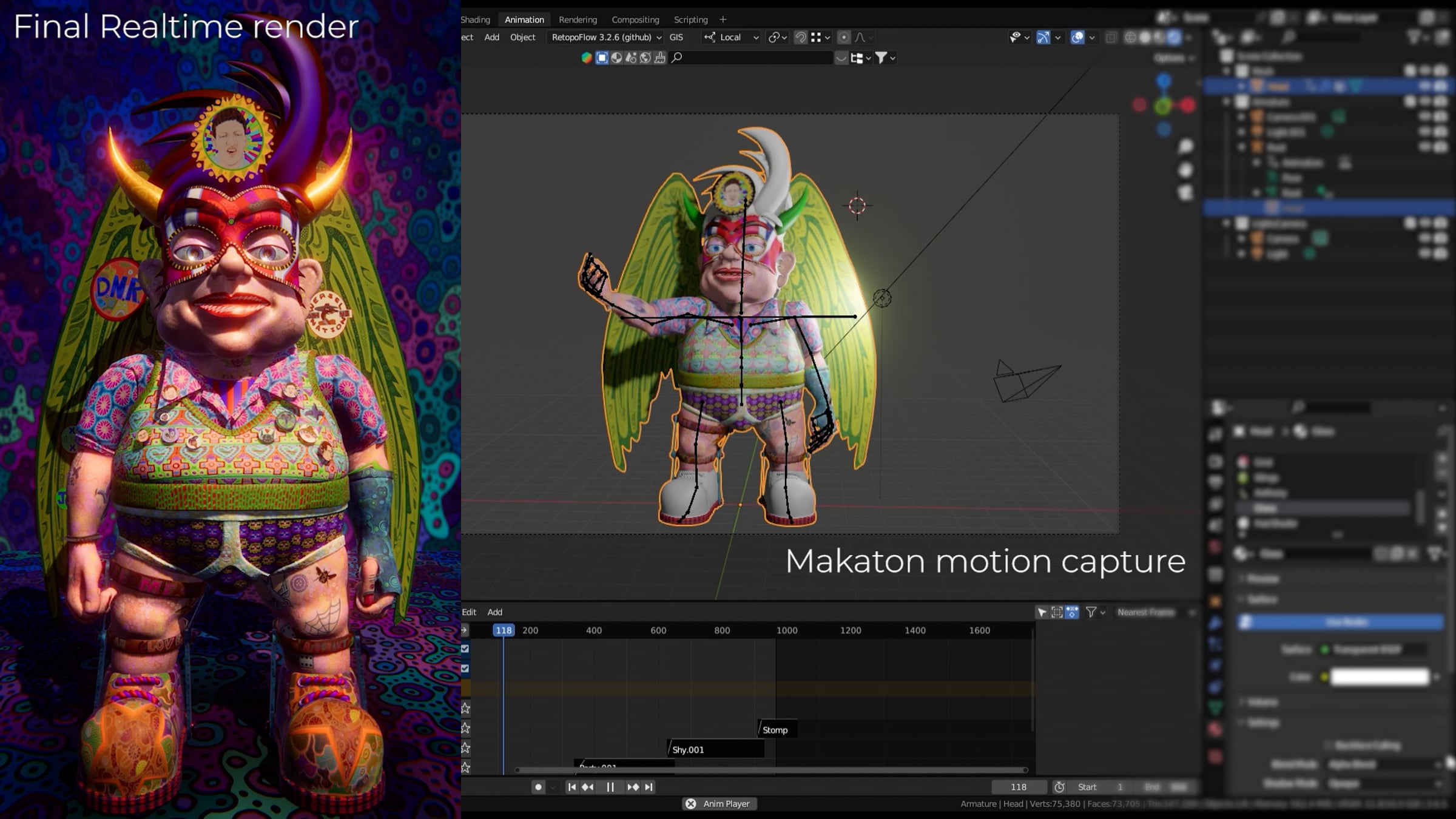
Task: Click the use preview range clock icon
Action: pyautogui.click(x=1059, y=787)
